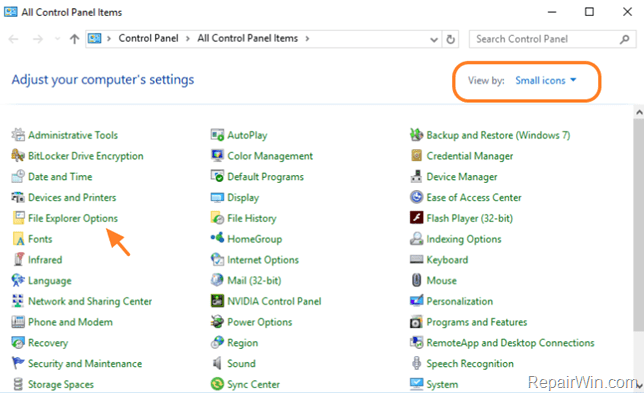Open the Phone and Modem icon

coord(18,322)
